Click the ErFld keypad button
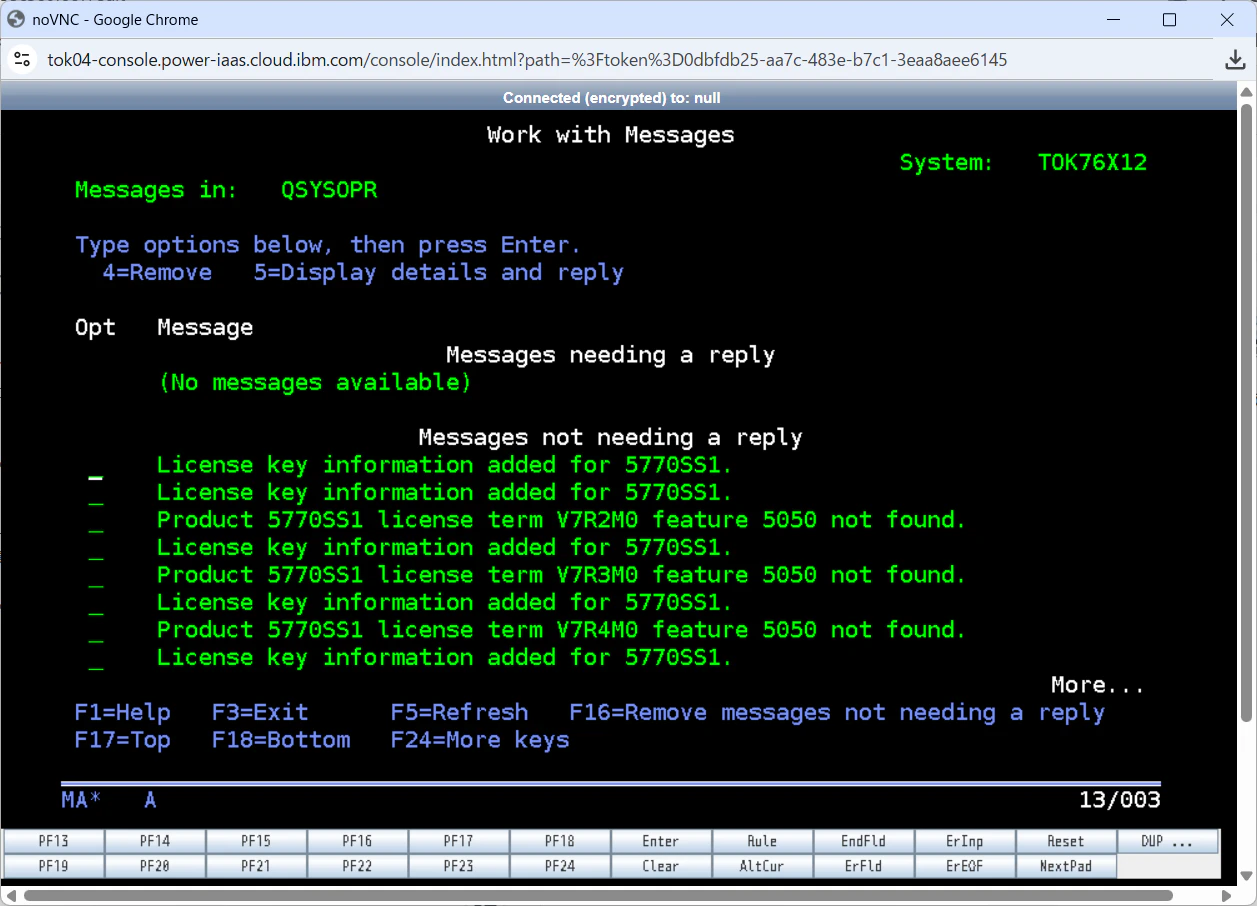Image resolution: width=1257 pixels, height=906 pixels. tap(863, 866)
